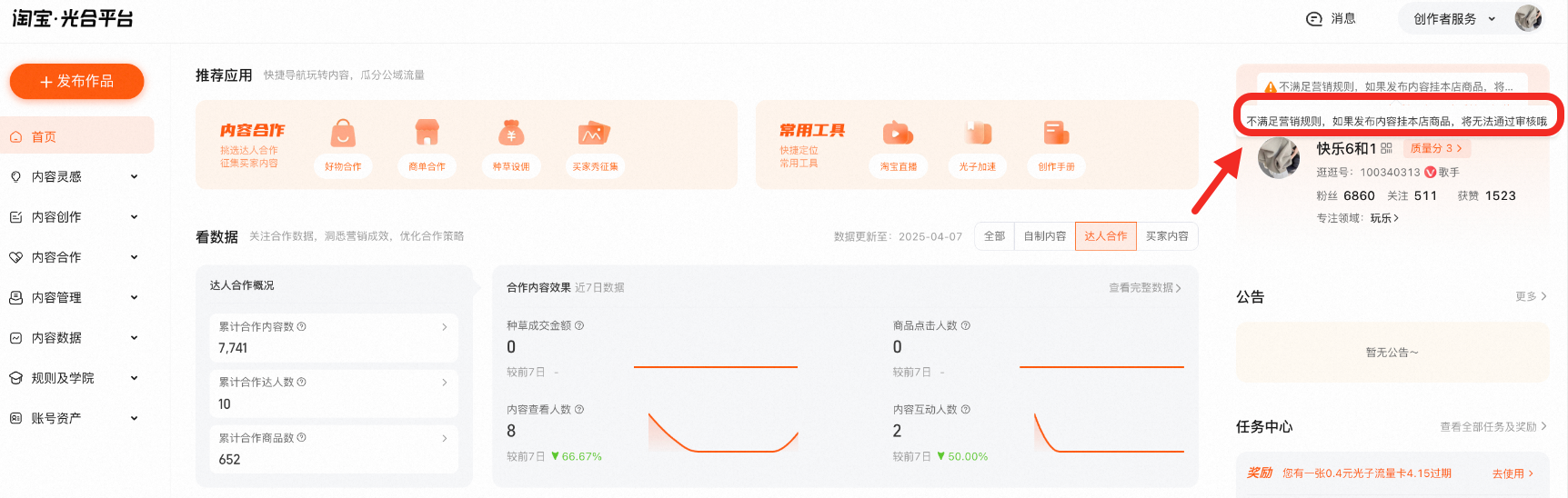Viewport: 1568px width, 498px height.
Task: Click the icon beside 账号资产
Action: click(15, 418)
